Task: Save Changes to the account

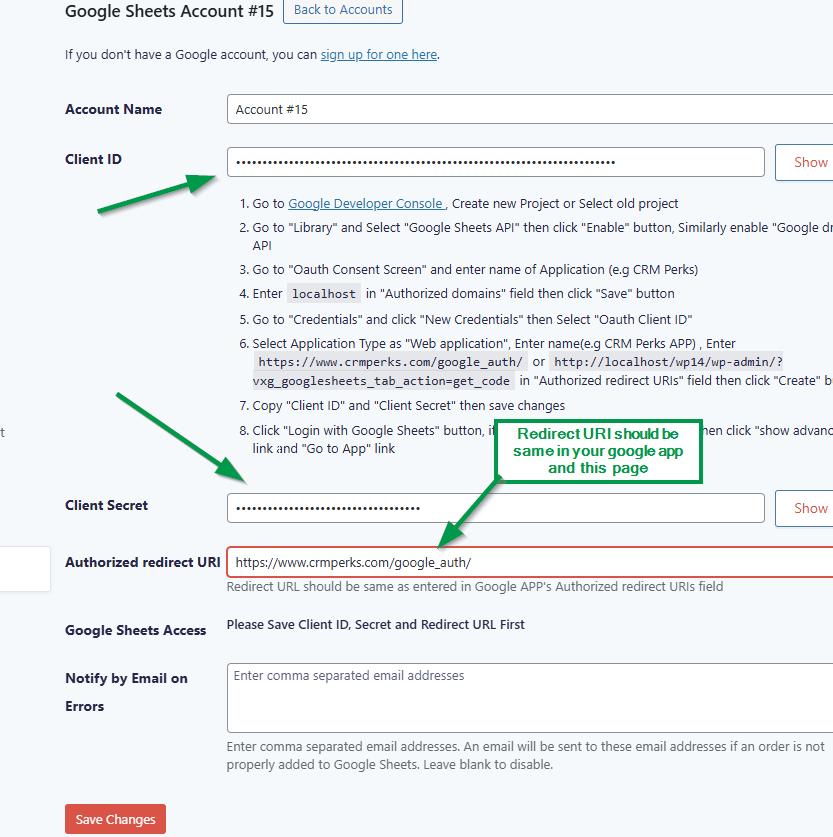Action: point(115,819)
